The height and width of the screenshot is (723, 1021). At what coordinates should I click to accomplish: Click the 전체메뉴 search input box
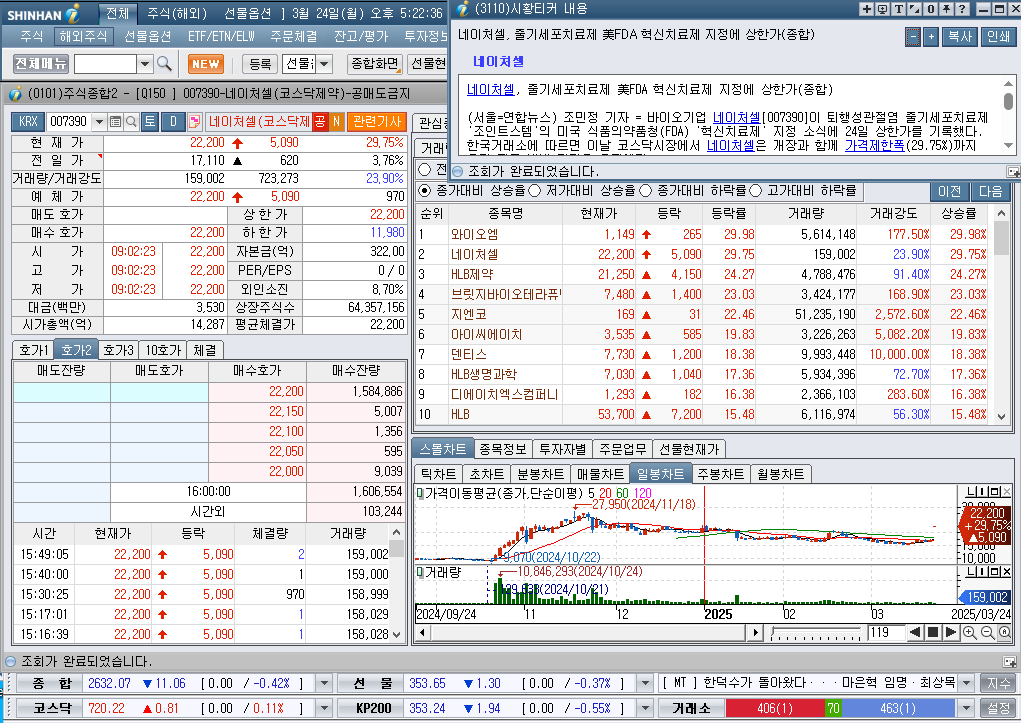[105, 64]
